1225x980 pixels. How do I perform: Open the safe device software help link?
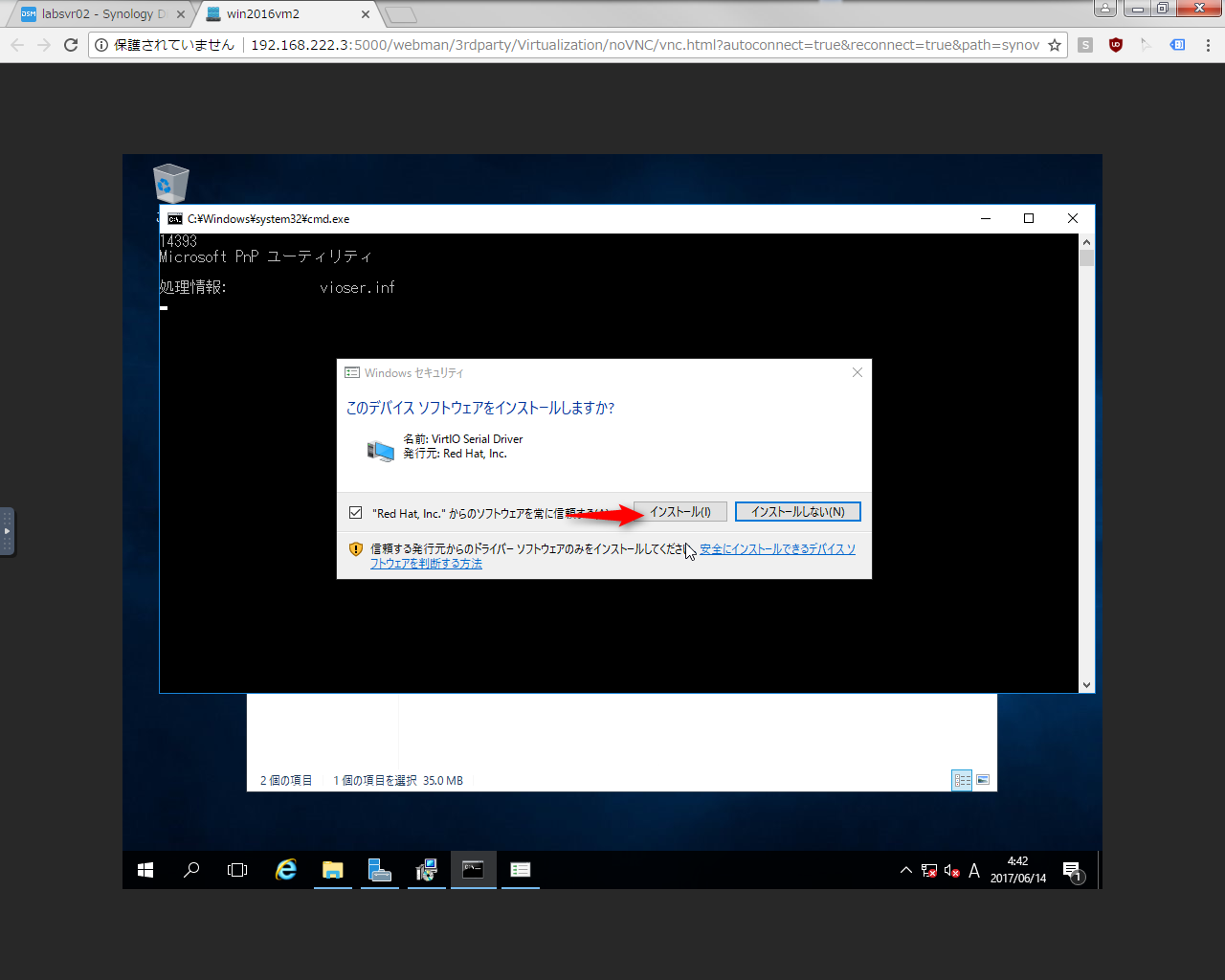[777, 549]
